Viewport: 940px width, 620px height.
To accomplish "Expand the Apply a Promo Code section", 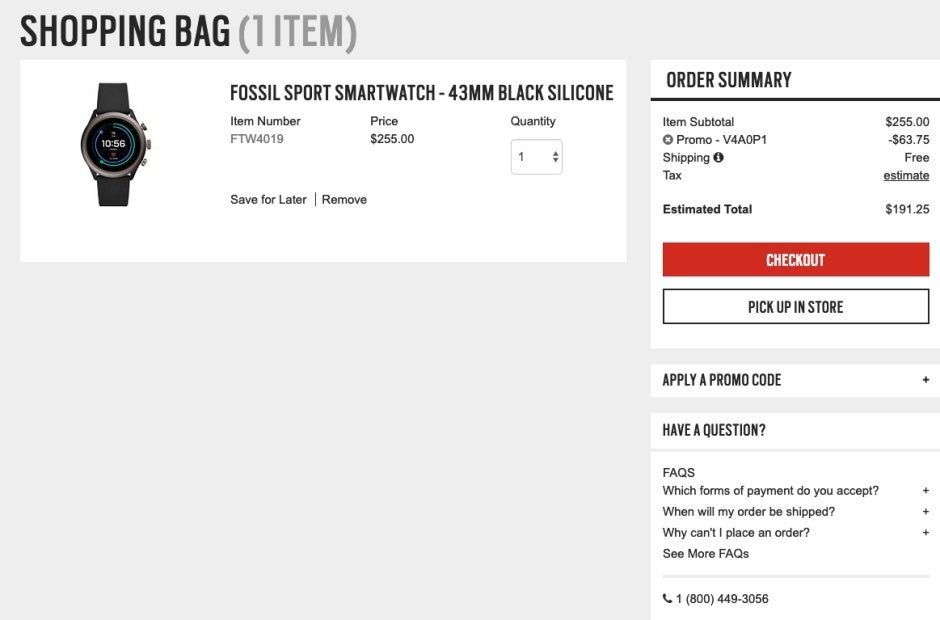I will [x=926, y=380].
